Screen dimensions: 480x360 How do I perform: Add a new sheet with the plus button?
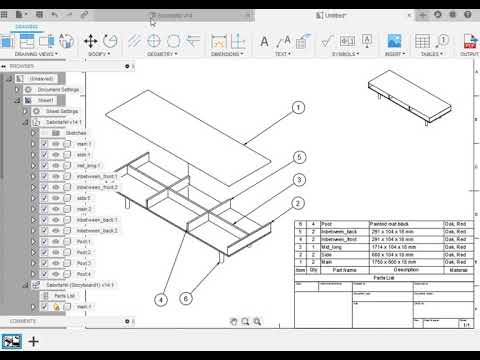[x=33, y=341]
